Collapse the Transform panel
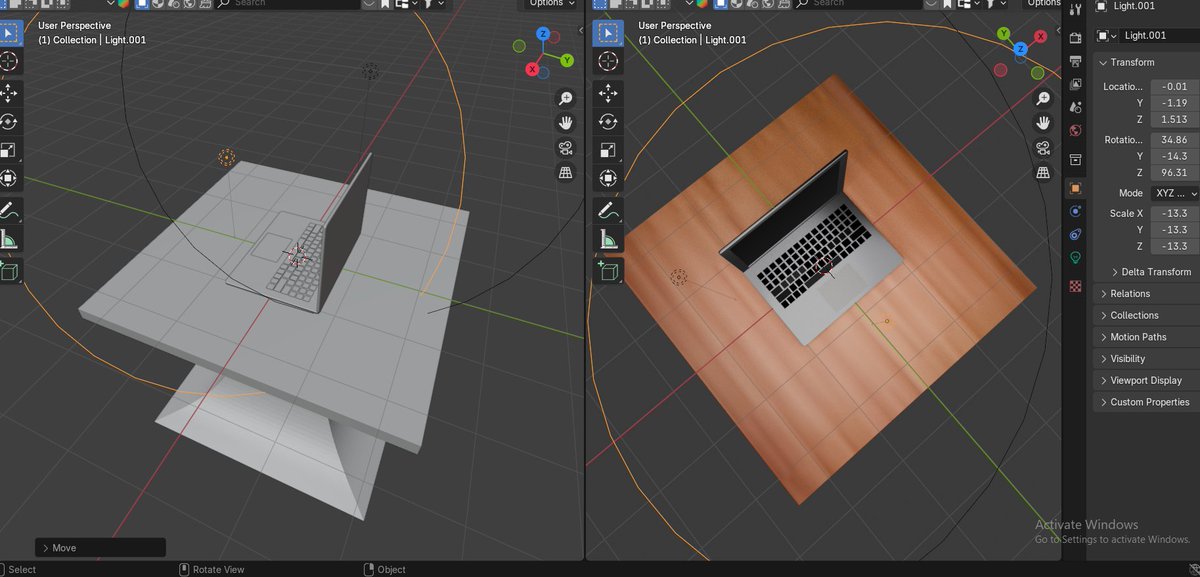This screenshot has width=1200, height=577. tap(1129, 62)
